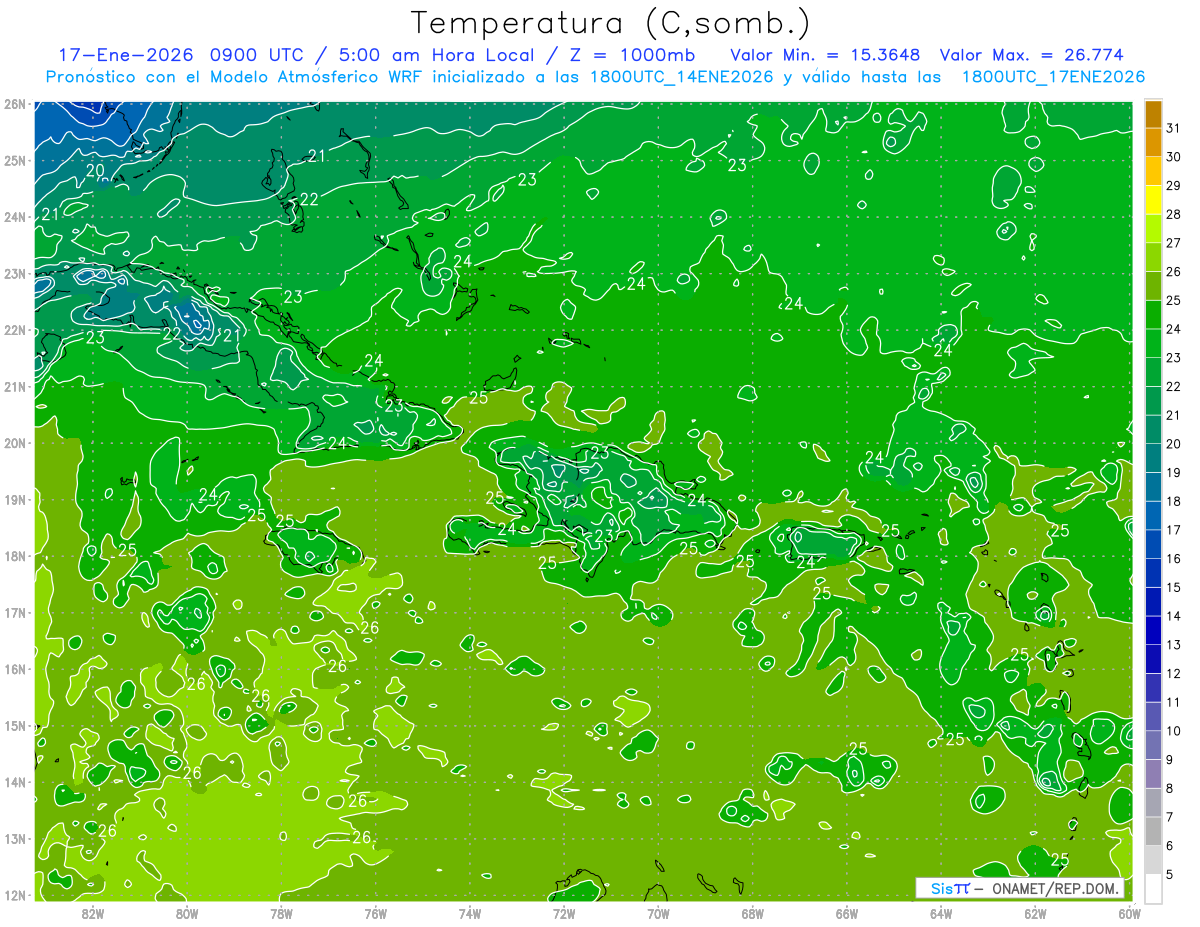
Task: Click the color scale label 18
Action: click(1174, 502)
